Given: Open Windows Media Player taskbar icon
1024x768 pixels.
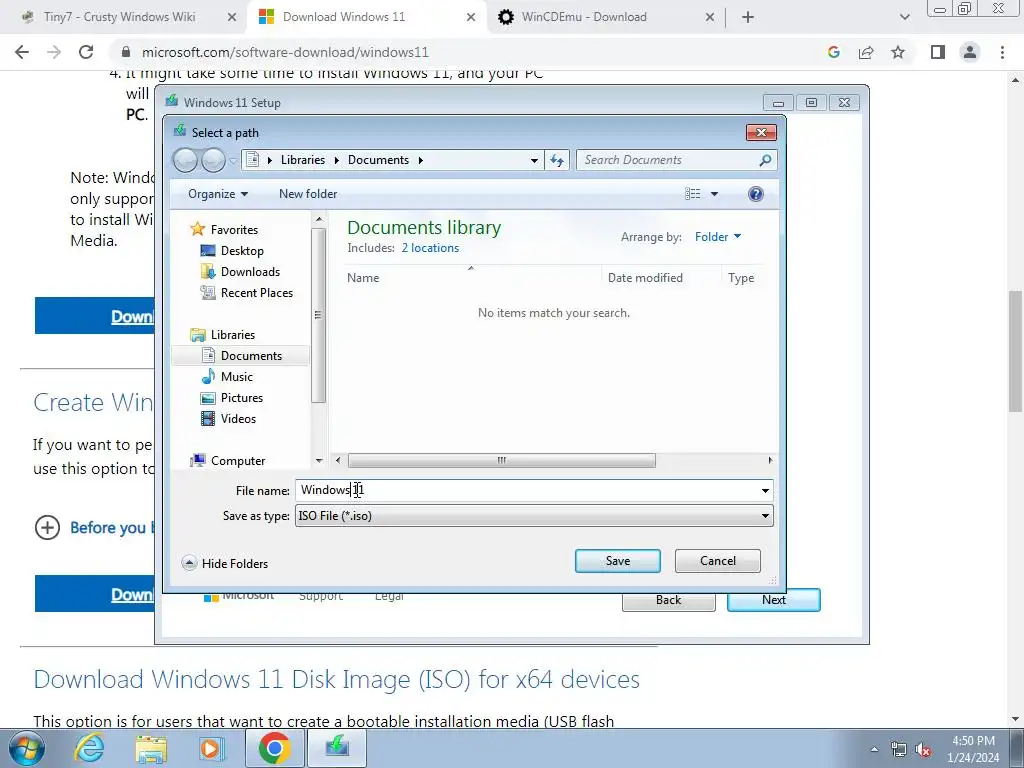Looking at the screenshot, I should click(x=212, y=748).
